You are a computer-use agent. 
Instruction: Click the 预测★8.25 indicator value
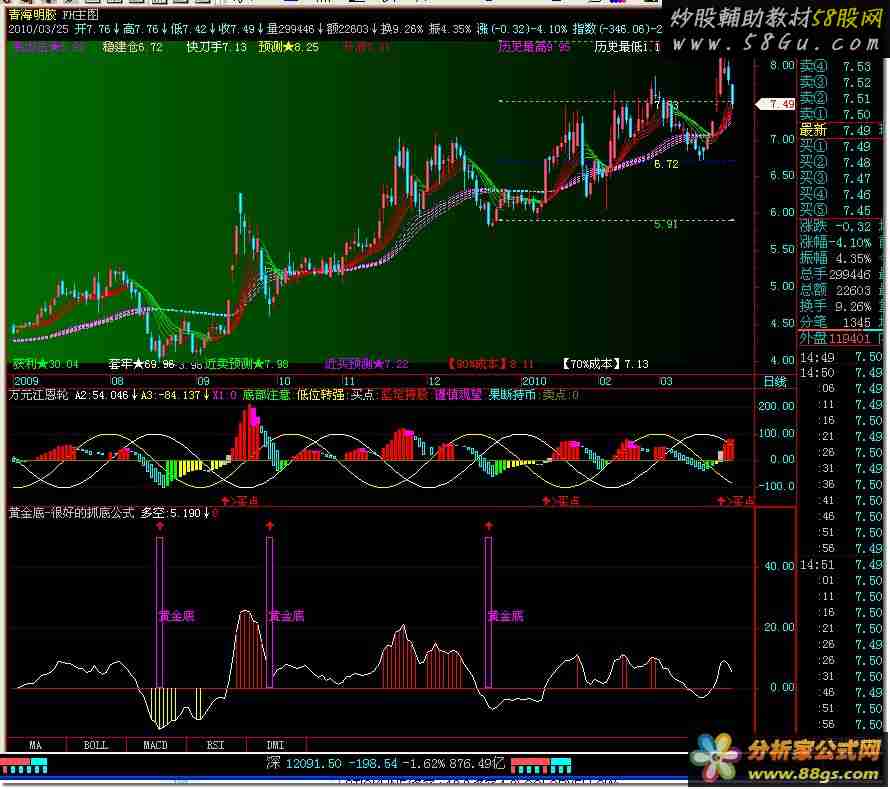[x=288, y=47]
